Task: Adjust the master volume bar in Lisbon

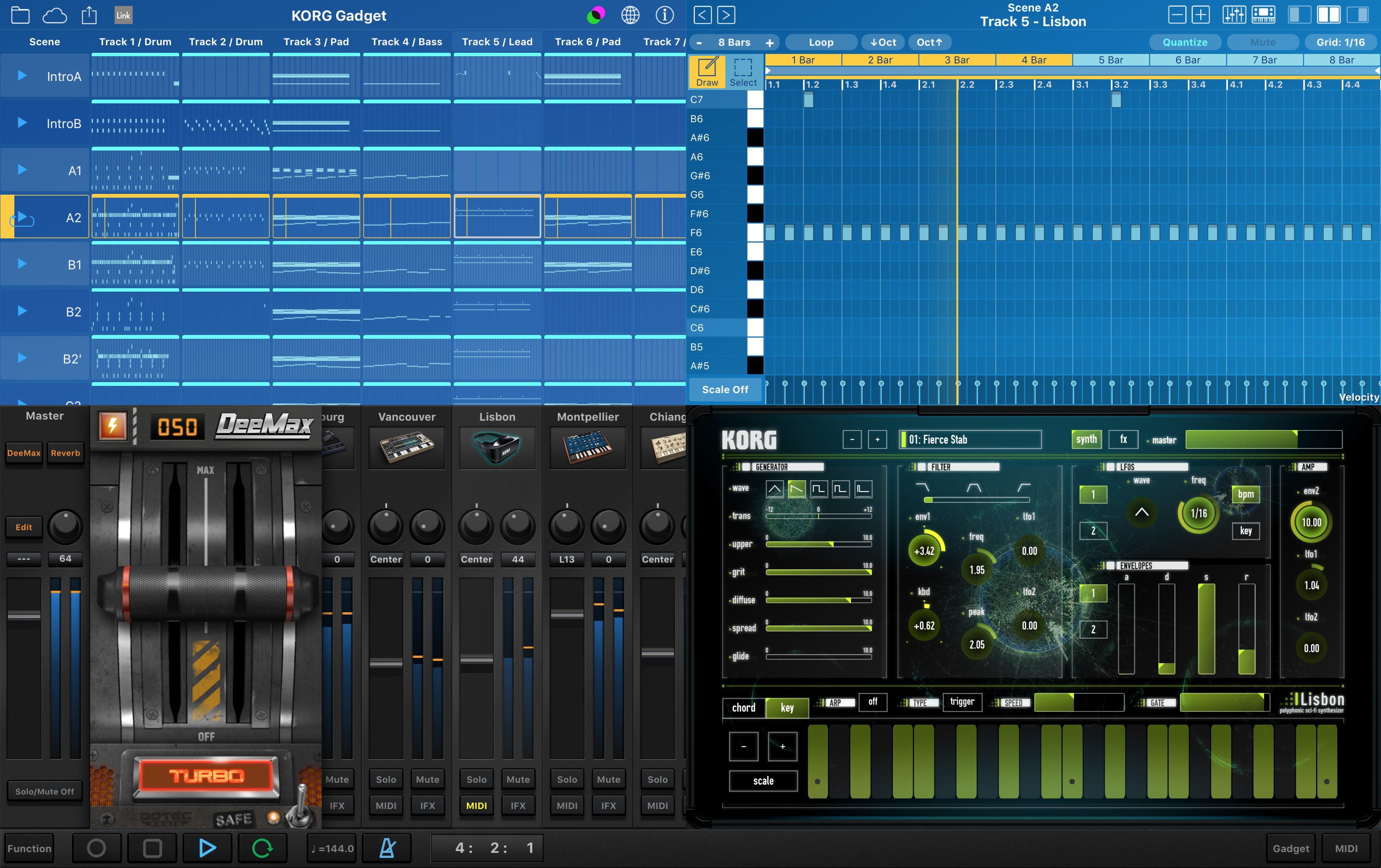Action: click(x=1263, y=439)
